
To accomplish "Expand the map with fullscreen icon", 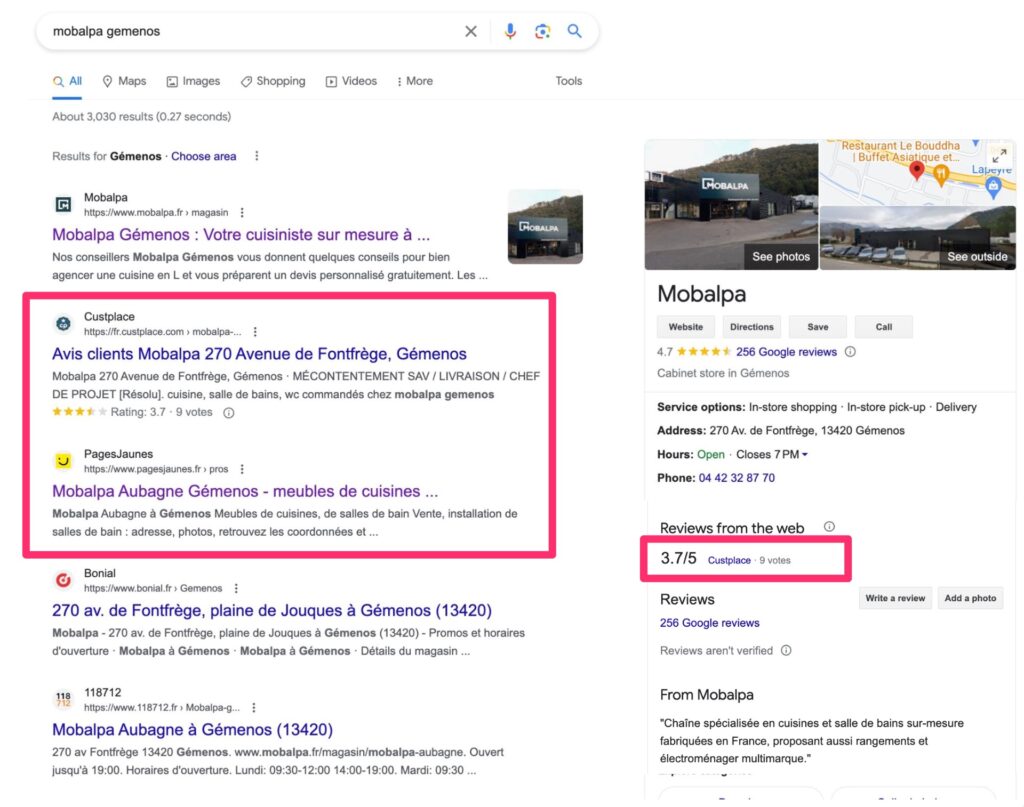I will [x=999, y=156].
